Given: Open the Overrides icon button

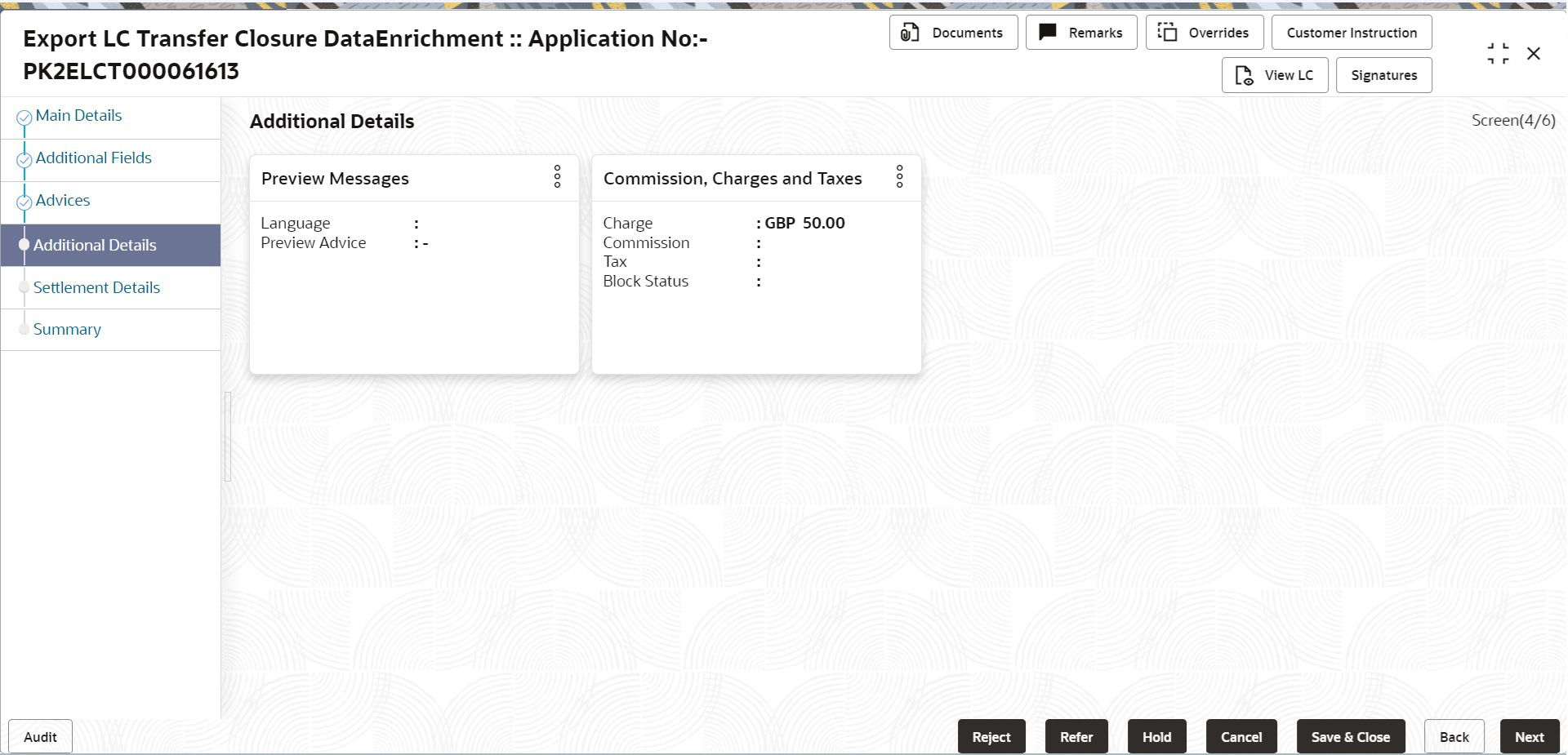Looking at the screenshot, I should (x=1168, y=33).
